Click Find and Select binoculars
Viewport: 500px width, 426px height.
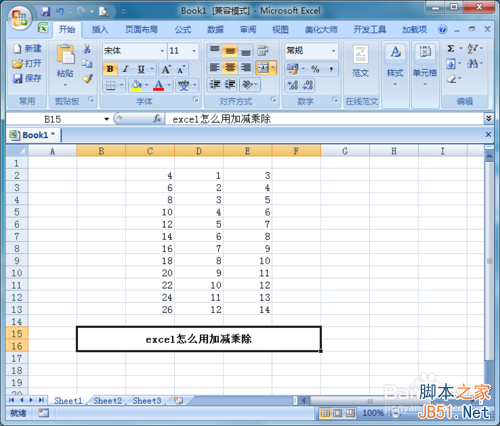click(472, 63)
